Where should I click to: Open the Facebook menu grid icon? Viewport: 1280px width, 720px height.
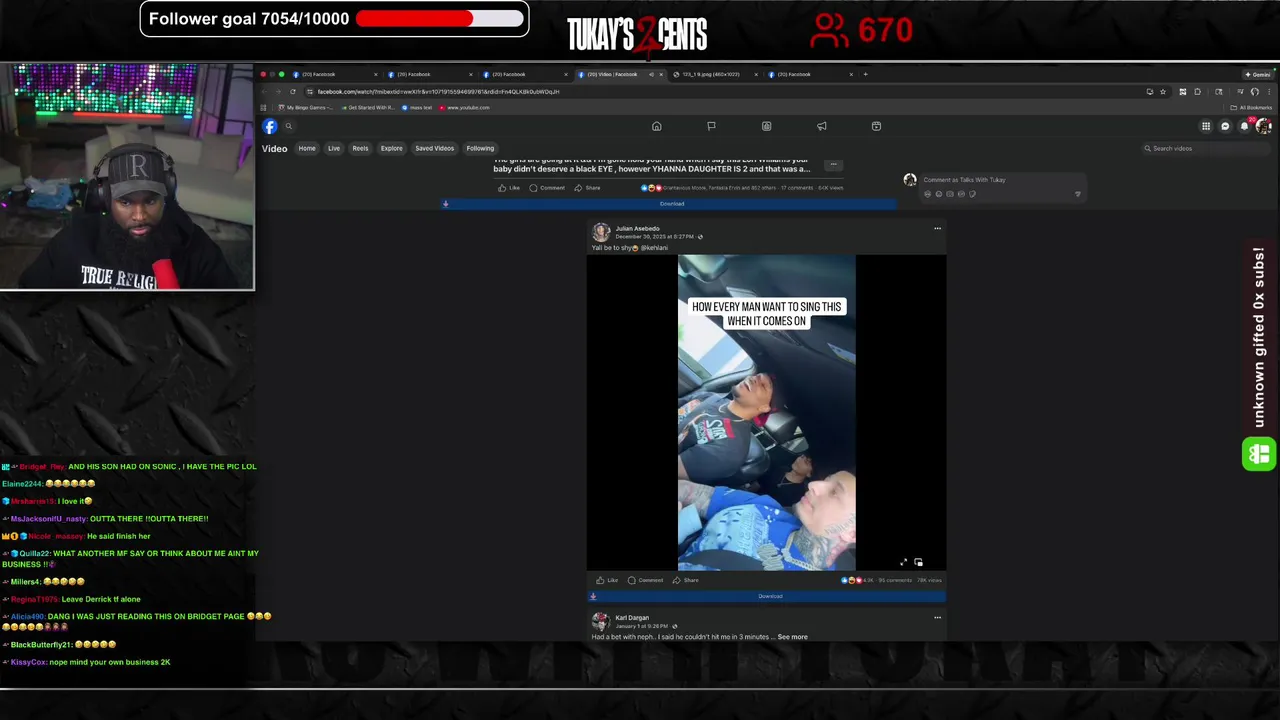[x=1206, y=126]
